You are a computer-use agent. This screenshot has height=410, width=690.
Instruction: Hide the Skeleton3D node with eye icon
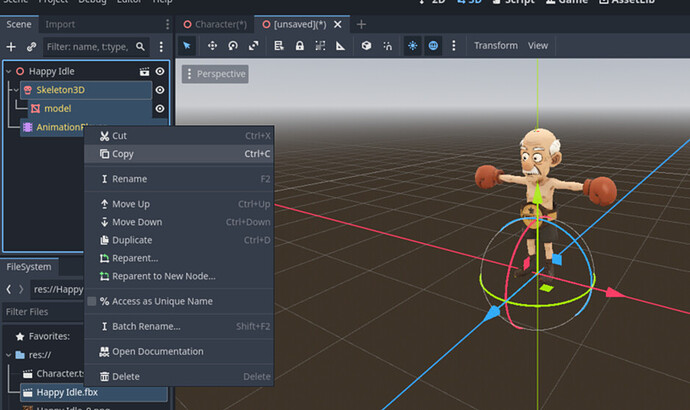pos(159,90)
